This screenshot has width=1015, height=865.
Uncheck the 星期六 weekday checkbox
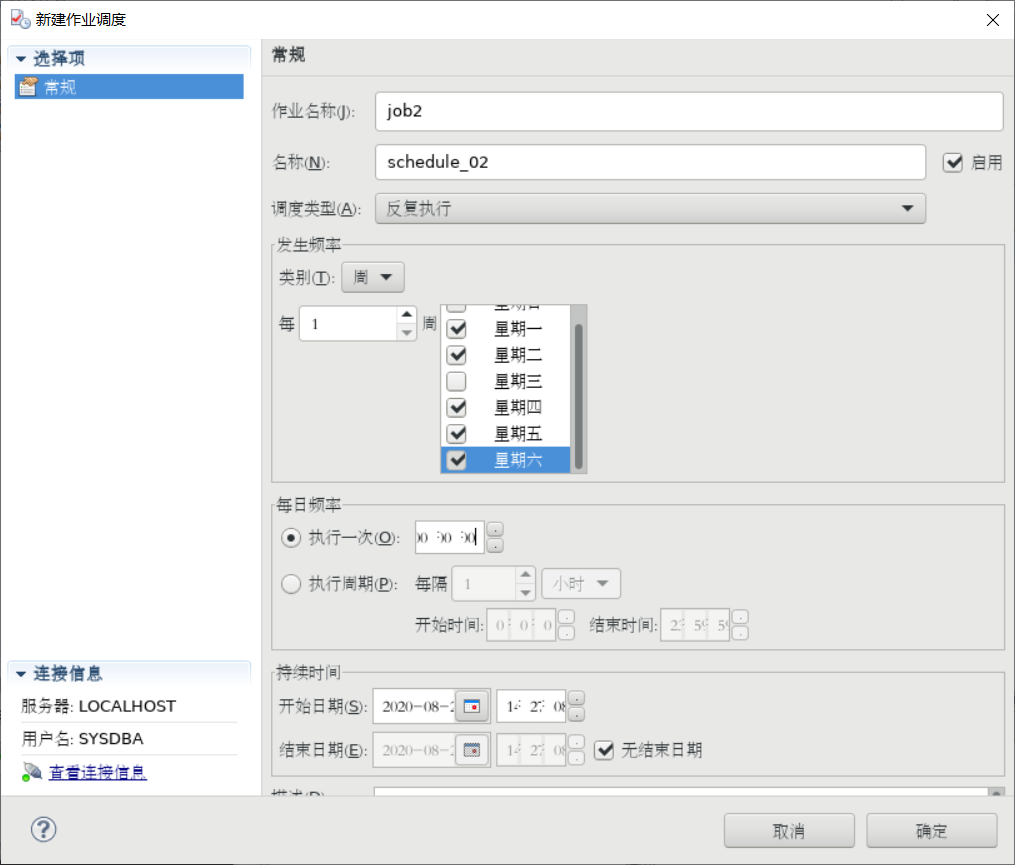click(456, 459)
